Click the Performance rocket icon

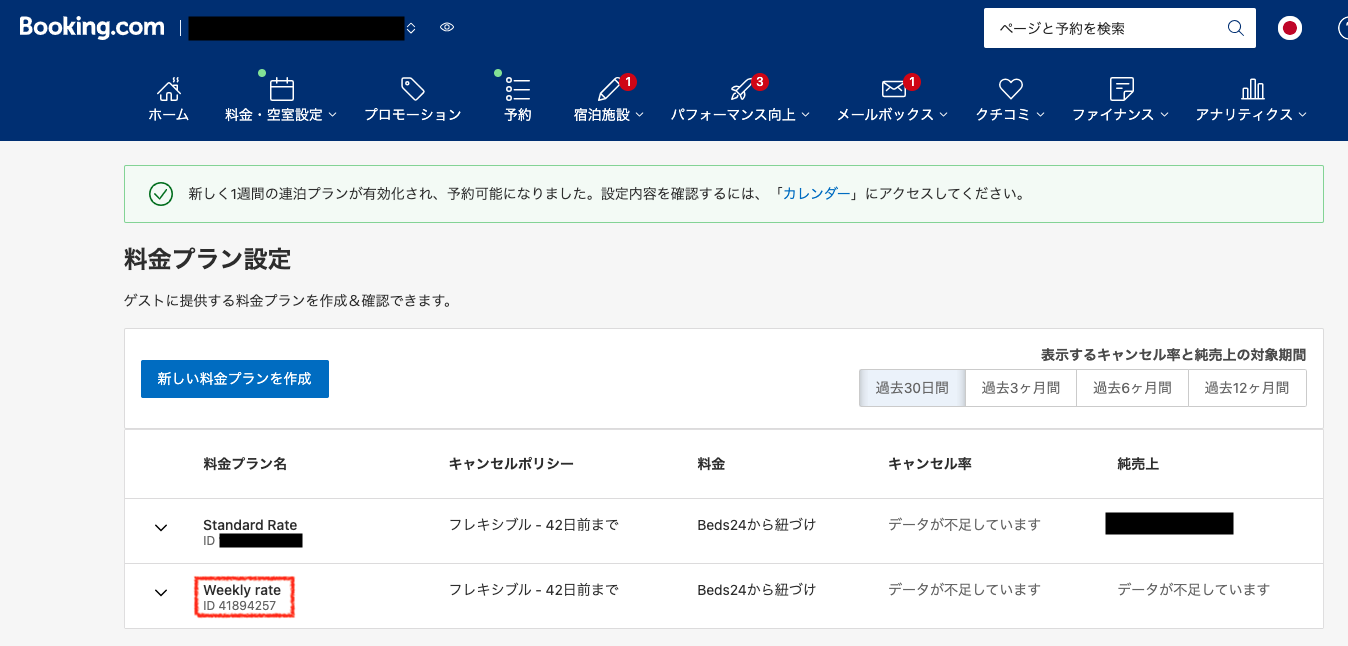tap(741, 90)
